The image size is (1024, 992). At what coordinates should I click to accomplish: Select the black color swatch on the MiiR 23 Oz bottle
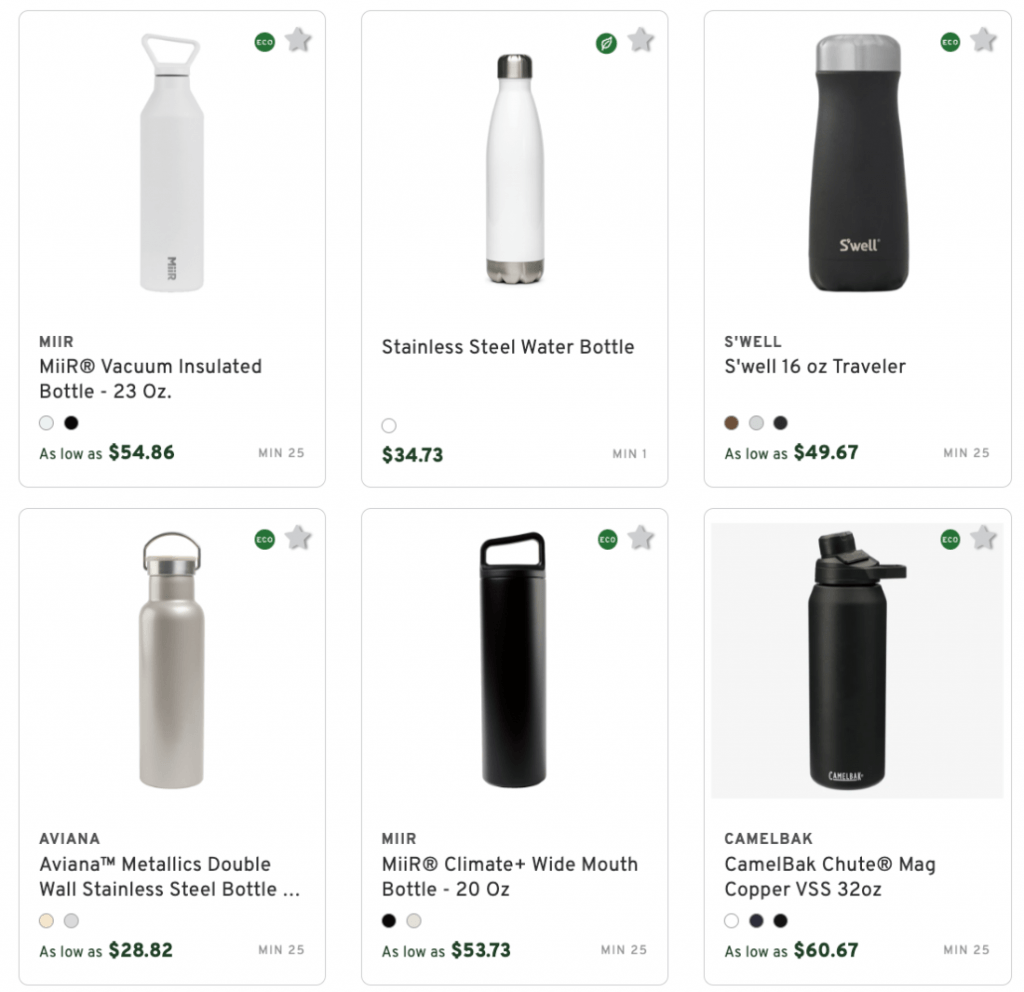click(x=70, y=423)
